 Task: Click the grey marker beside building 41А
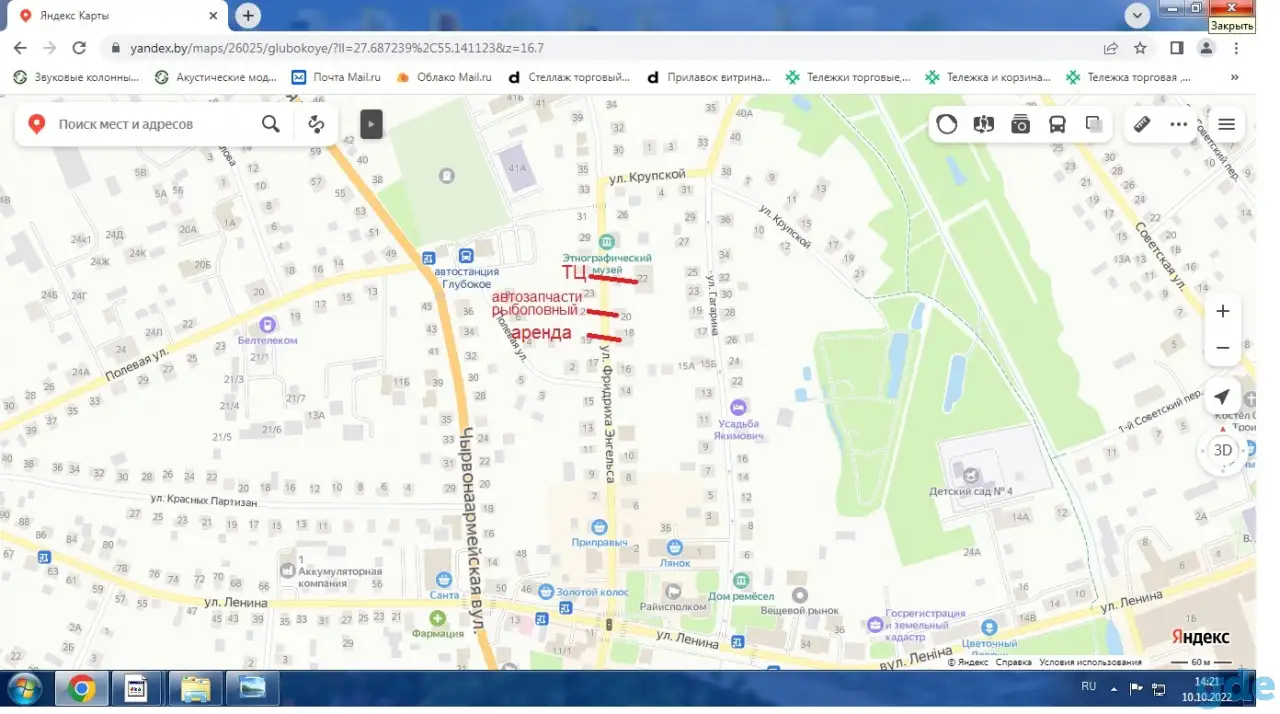click(447, 175)
